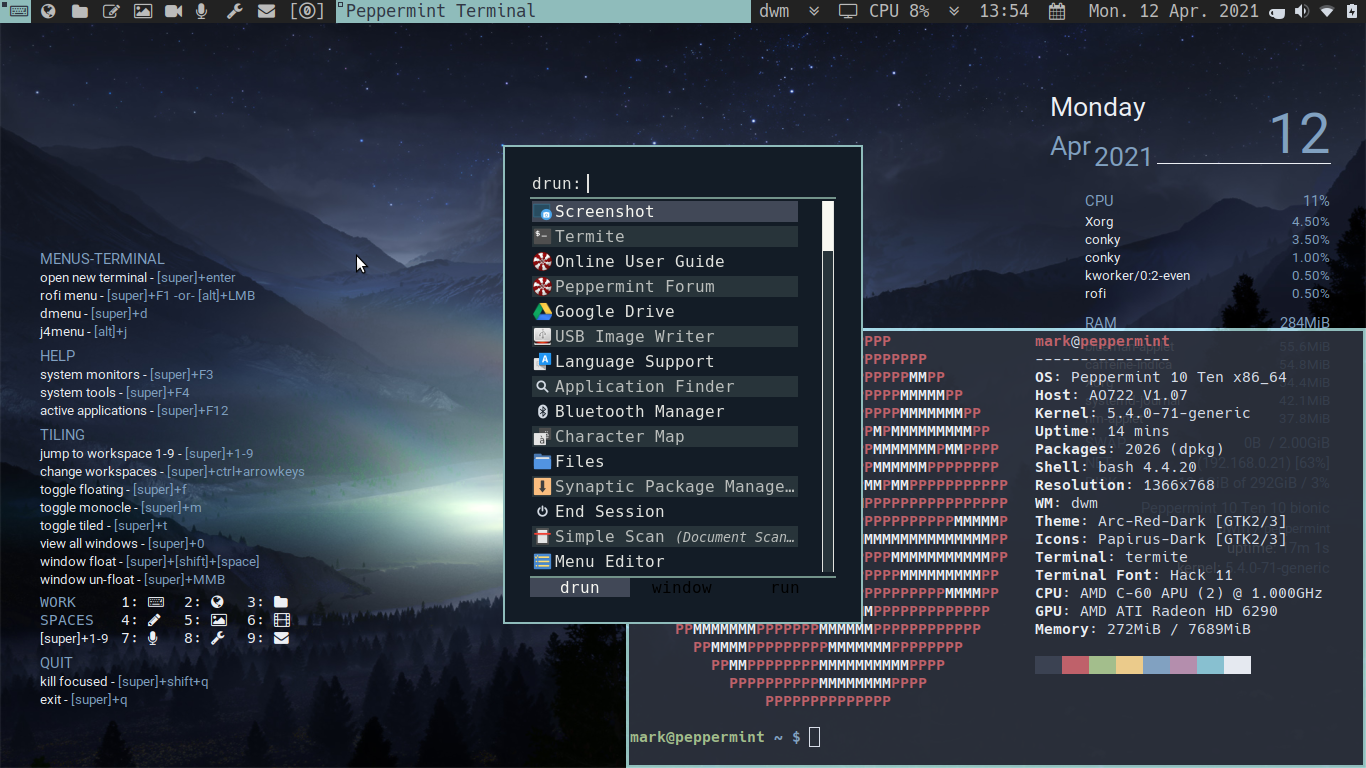The image size is (1366, 768).
Task: Click the 13:54 clock in the bar
Action: 1004,11
